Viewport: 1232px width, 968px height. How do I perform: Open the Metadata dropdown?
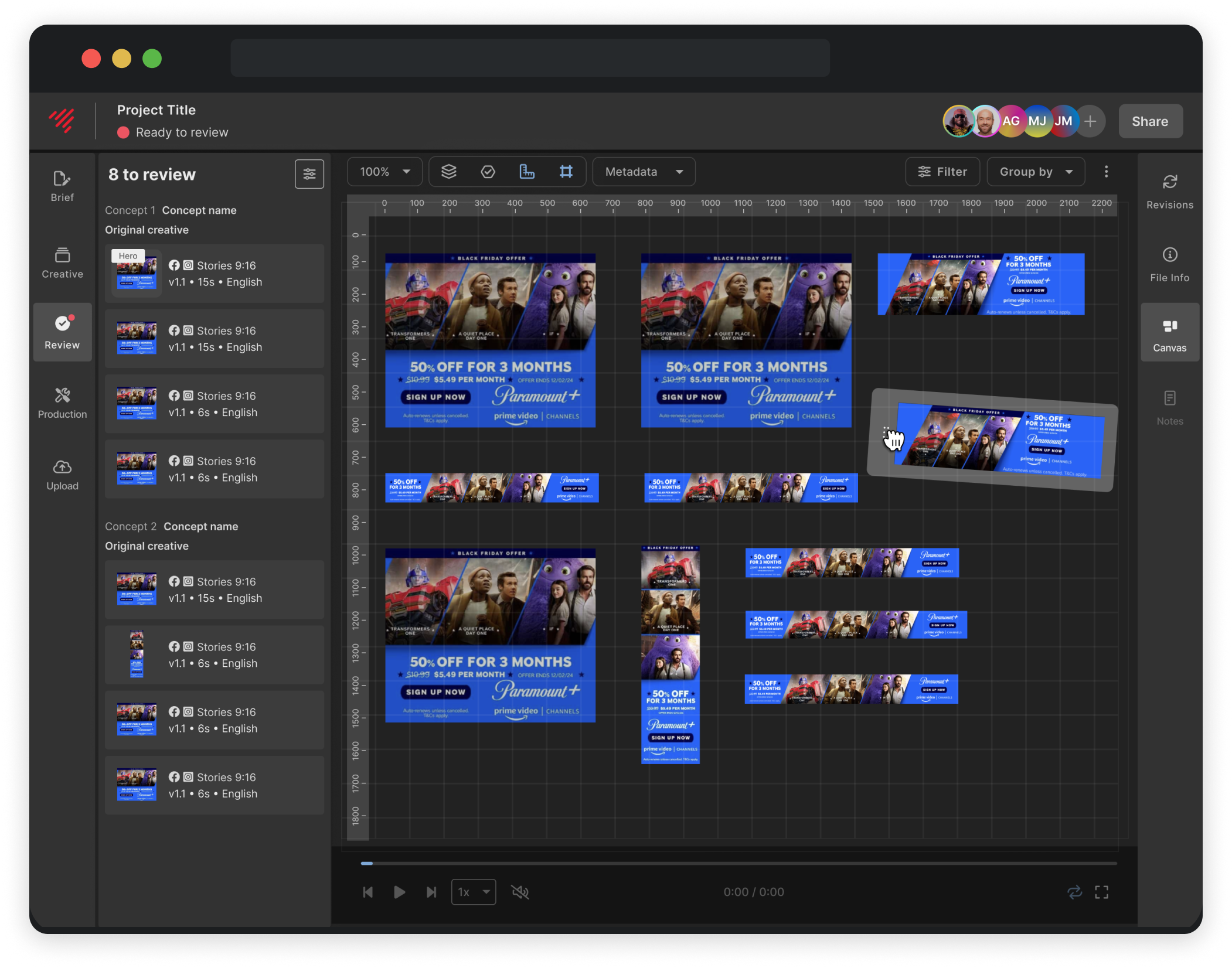click(x=644, y=172)
